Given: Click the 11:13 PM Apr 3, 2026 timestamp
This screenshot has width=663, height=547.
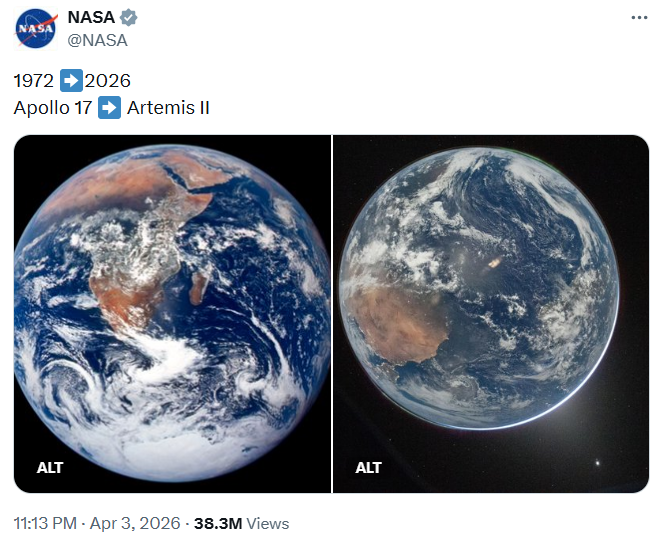Looking at the screenshot, I should point(97,523).
